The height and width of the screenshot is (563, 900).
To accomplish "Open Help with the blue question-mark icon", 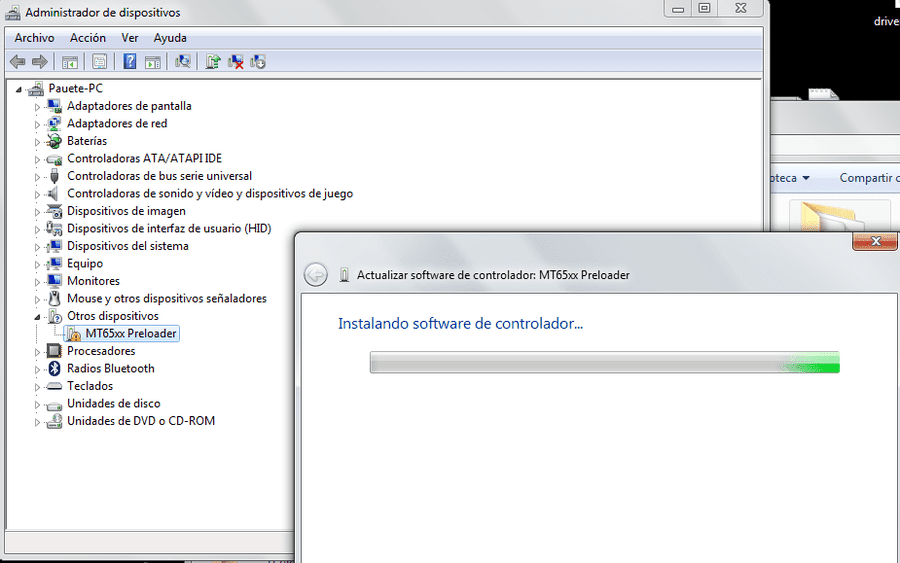I will point(130,61).
